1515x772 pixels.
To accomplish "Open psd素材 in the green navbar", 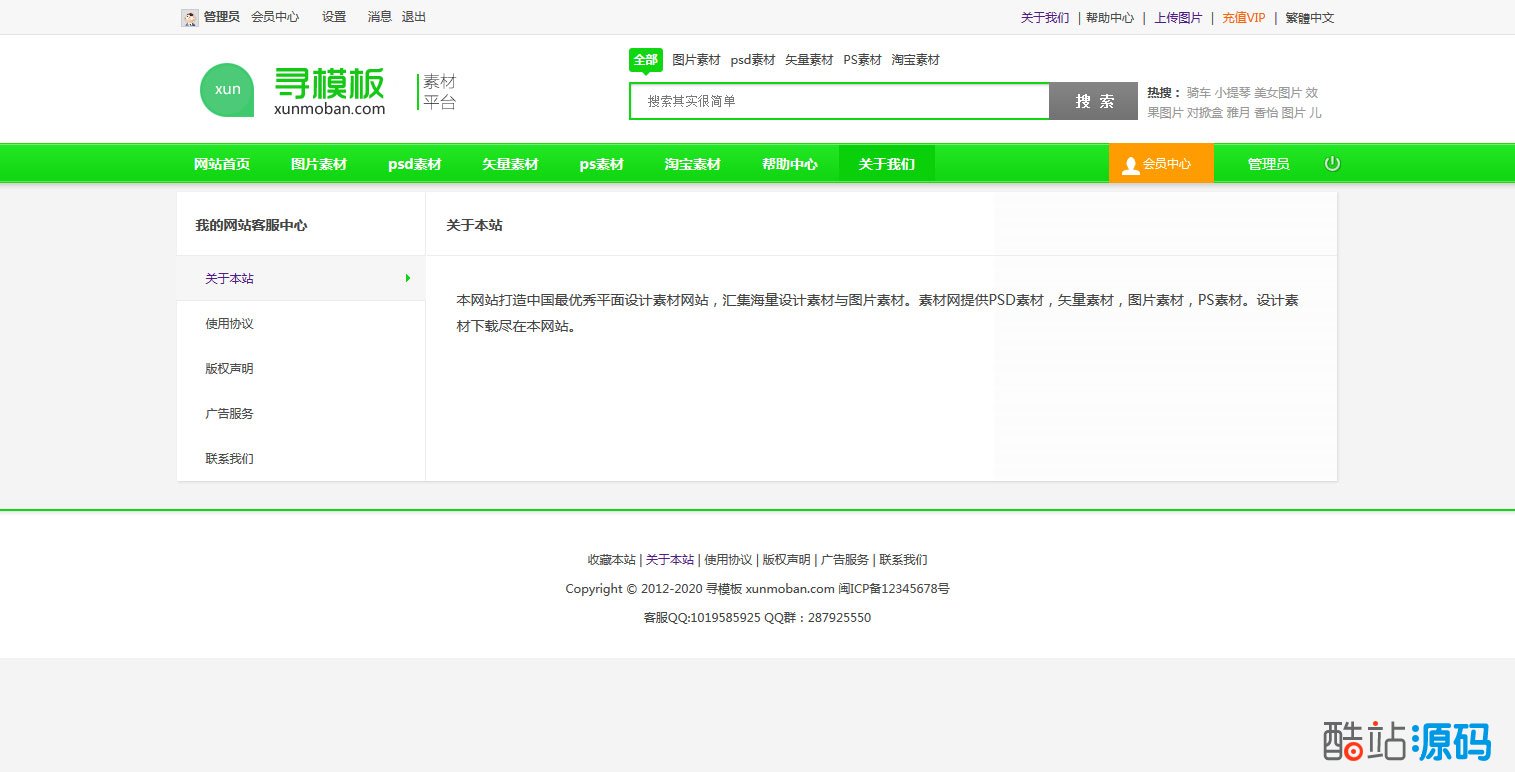I will (x=415, y=164).
